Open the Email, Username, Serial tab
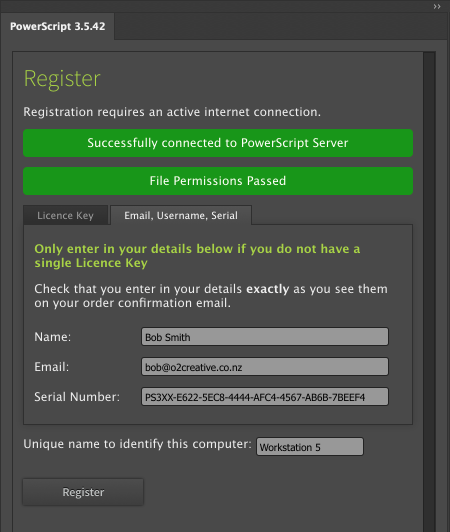This screenshot has width=450, height=532. pyautogui.click(x=181, y=215)
